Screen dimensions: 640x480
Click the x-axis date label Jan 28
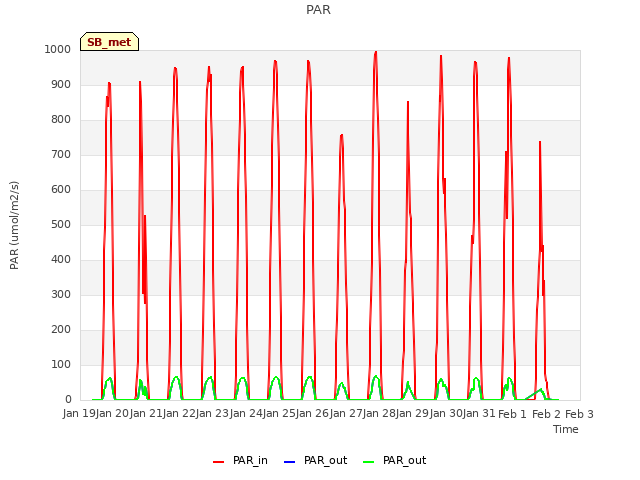(379, 414)
